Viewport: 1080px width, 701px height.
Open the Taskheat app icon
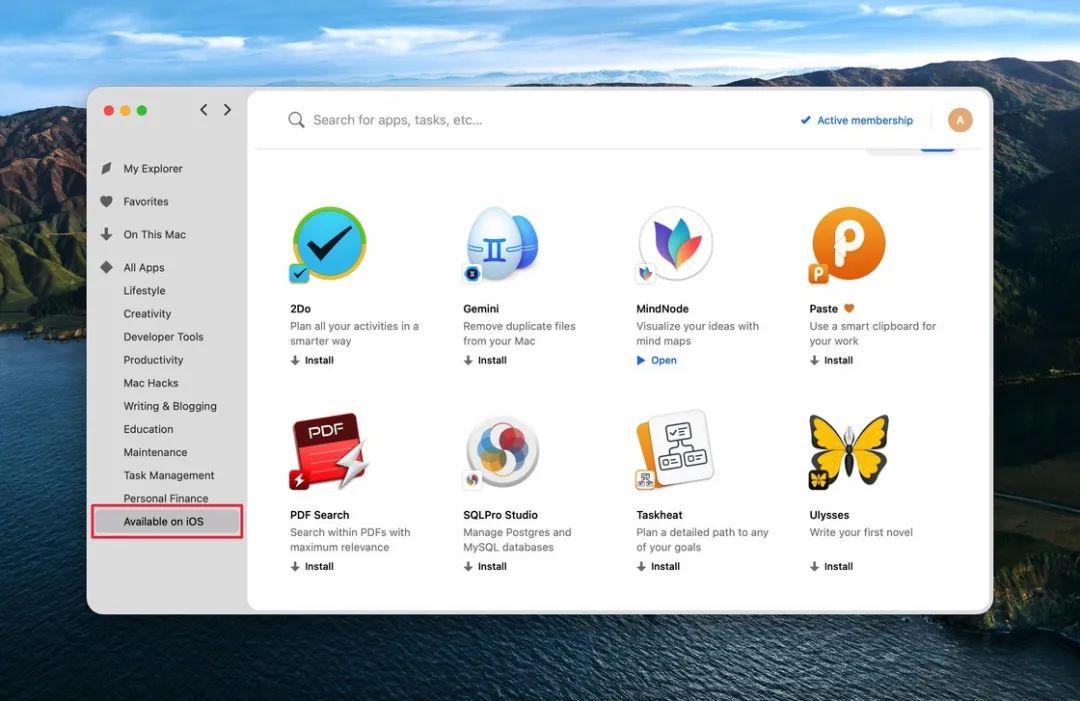[675, 450]
